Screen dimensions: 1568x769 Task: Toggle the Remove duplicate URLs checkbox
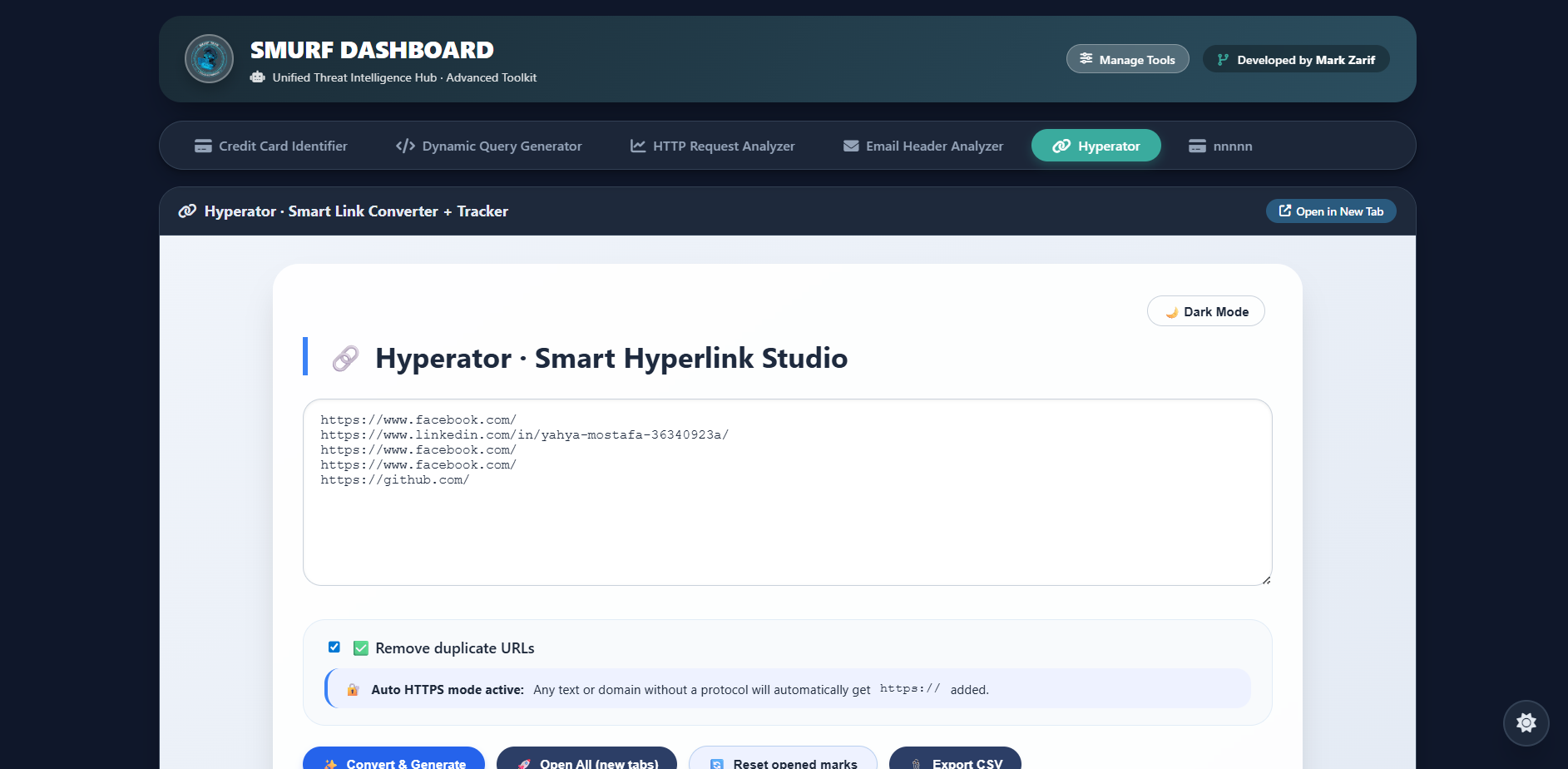(334, 647)
